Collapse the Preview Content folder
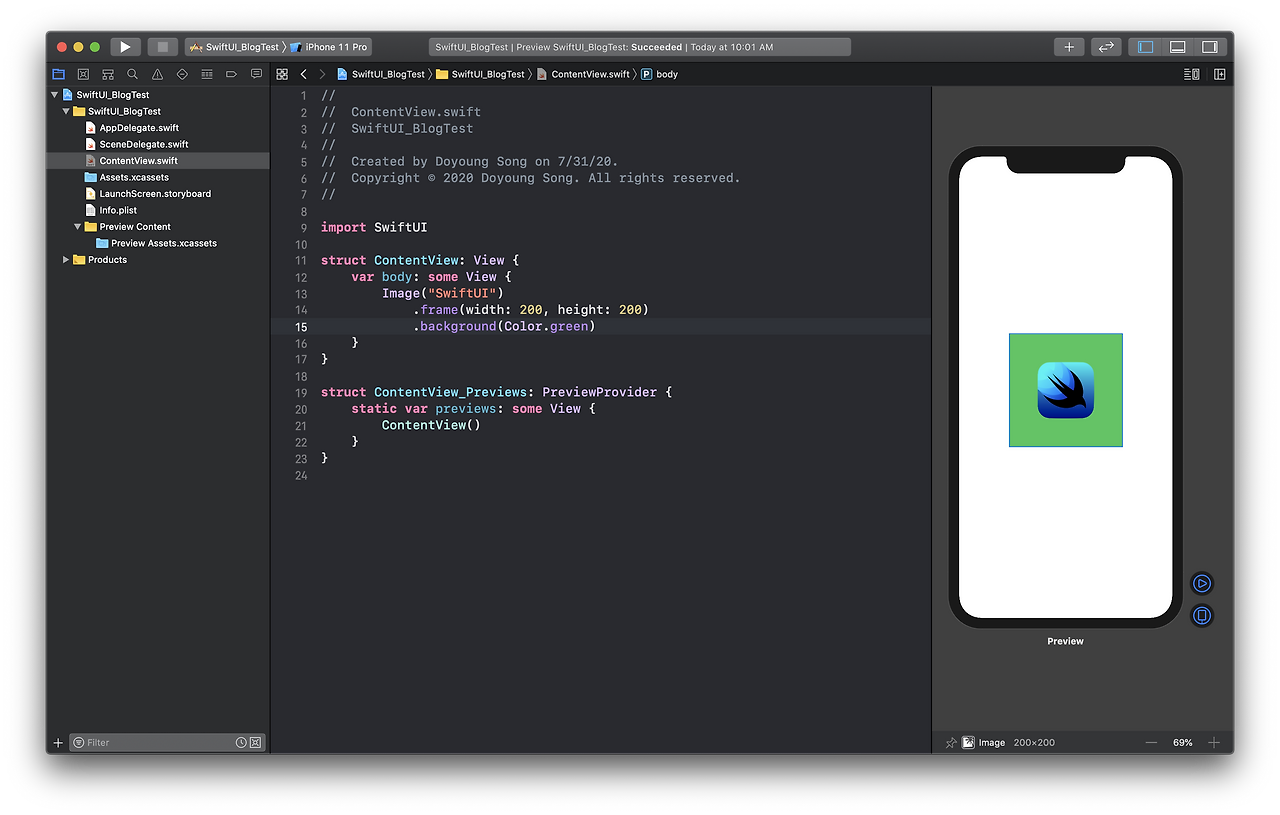 click(78, 227)
